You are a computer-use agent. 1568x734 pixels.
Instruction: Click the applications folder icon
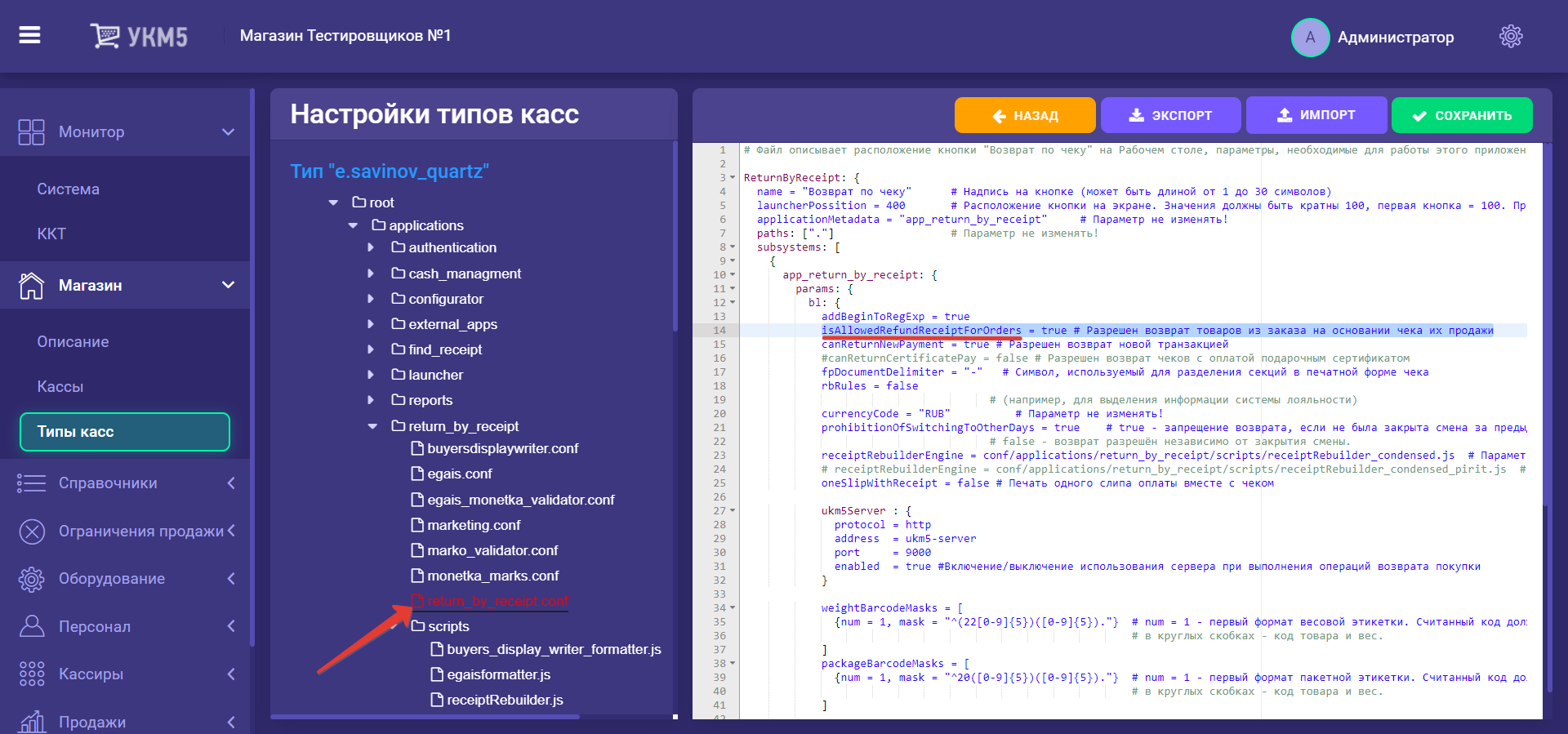(x=378, y=225)
